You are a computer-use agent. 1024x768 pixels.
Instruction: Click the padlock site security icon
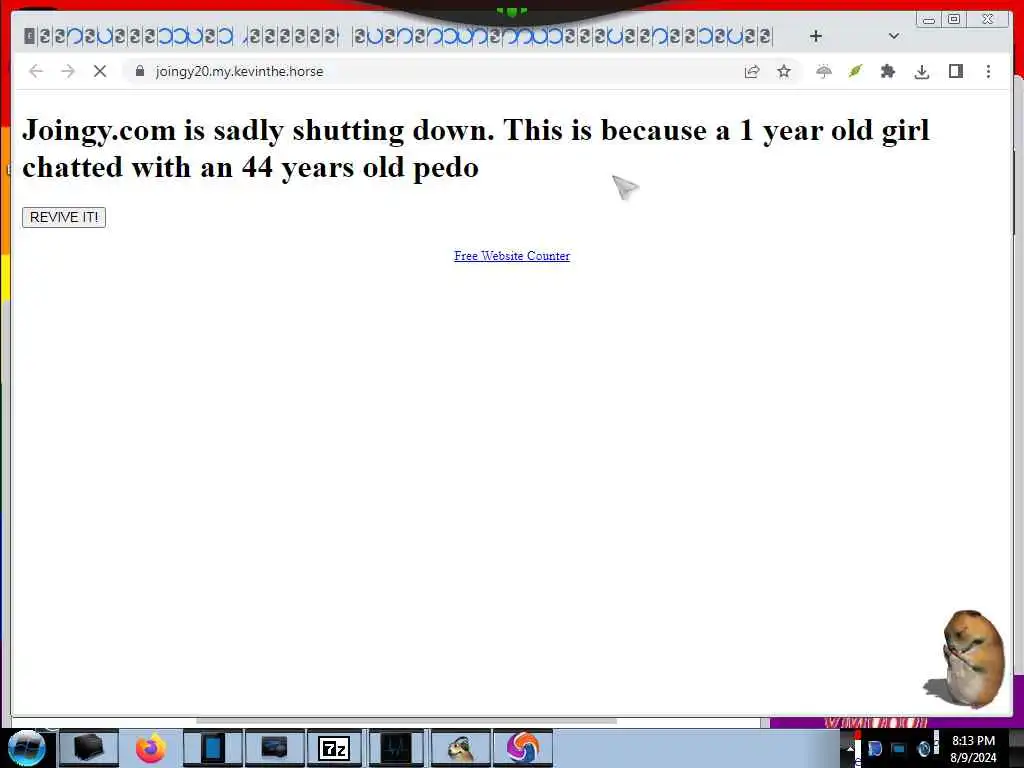click(140, 71)
